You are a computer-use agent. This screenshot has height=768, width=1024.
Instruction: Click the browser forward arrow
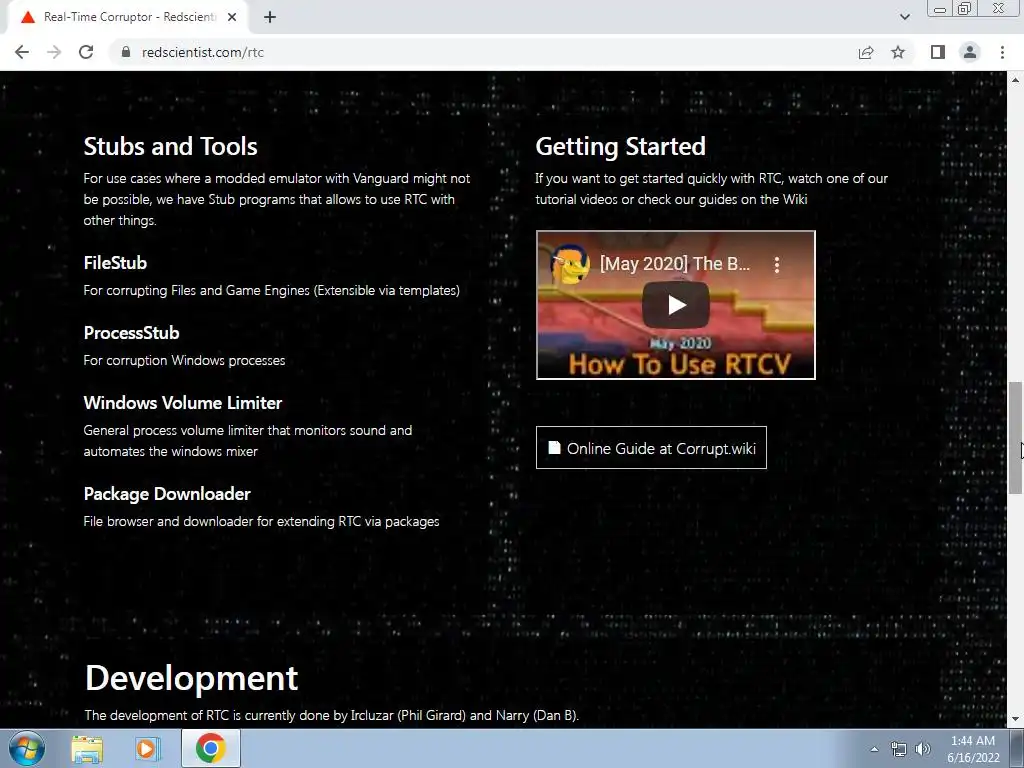point(54,52)
